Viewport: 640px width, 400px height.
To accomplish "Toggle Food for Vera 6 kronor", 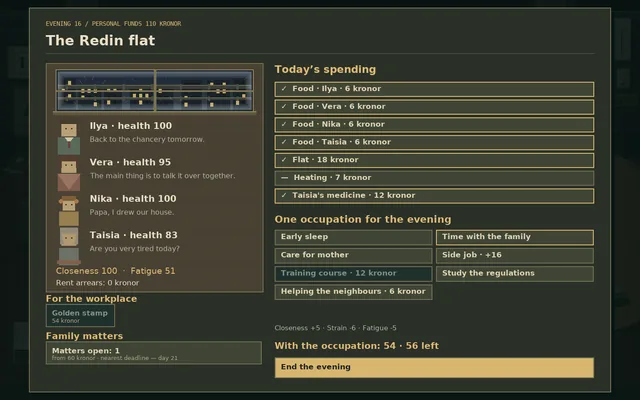I will 434,107.
